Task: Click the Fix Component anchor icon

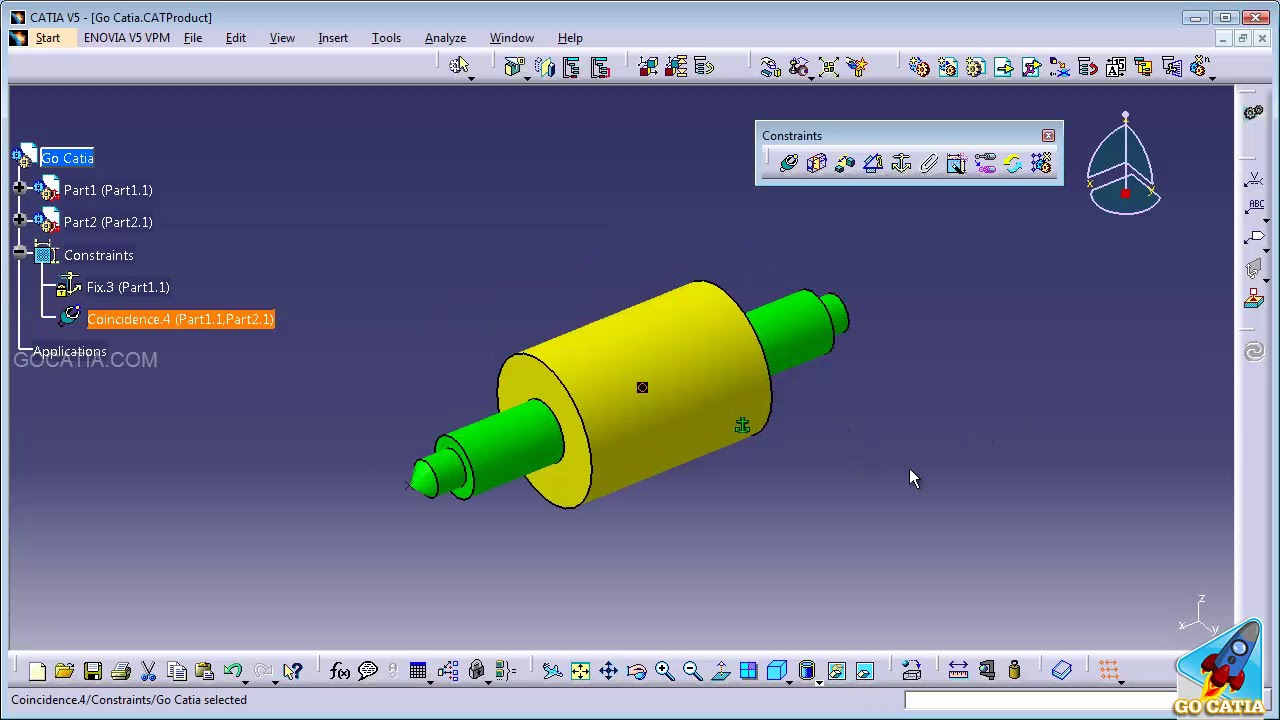Action: [x=901, y=163]
